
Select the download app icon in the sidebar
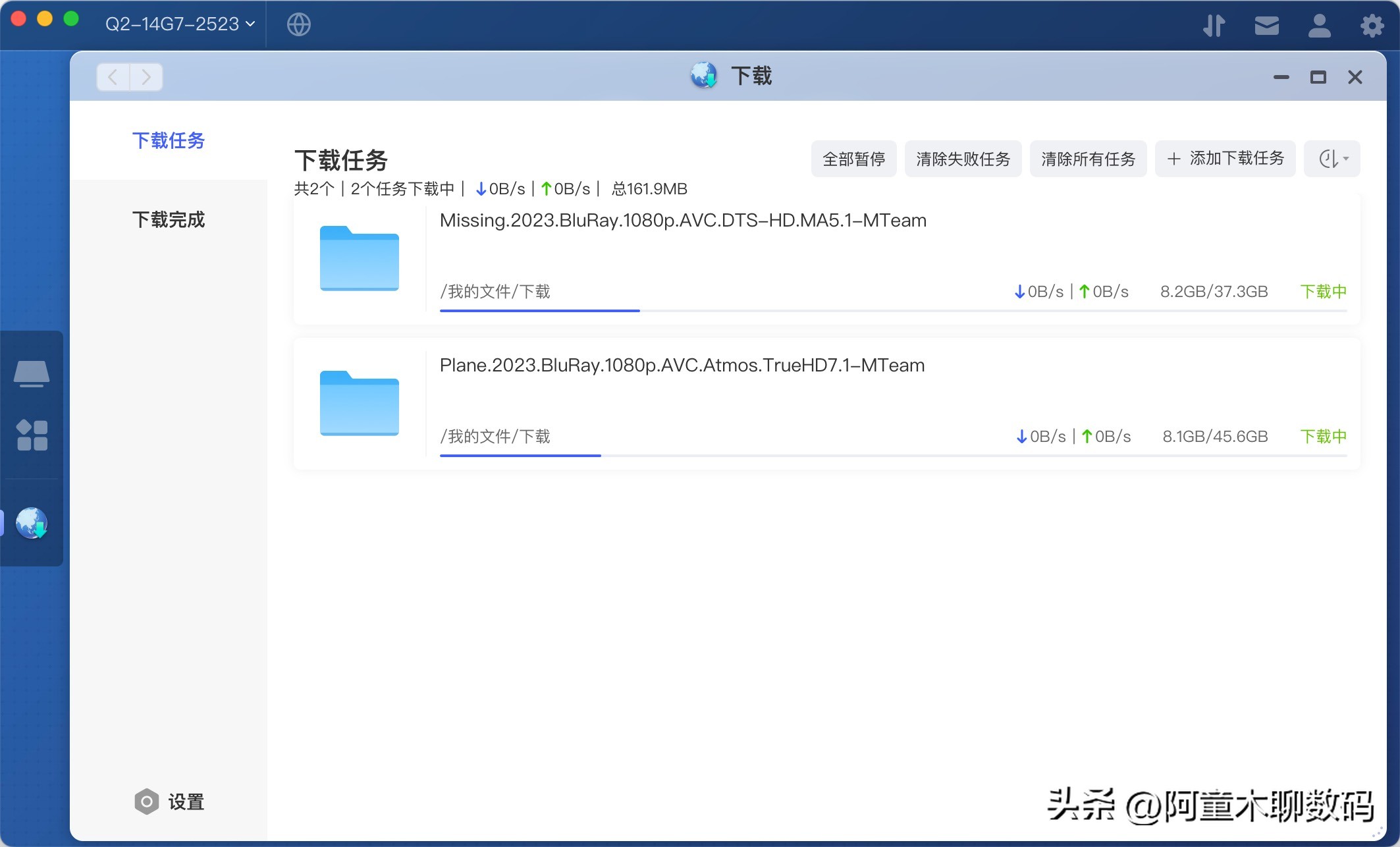32,522
